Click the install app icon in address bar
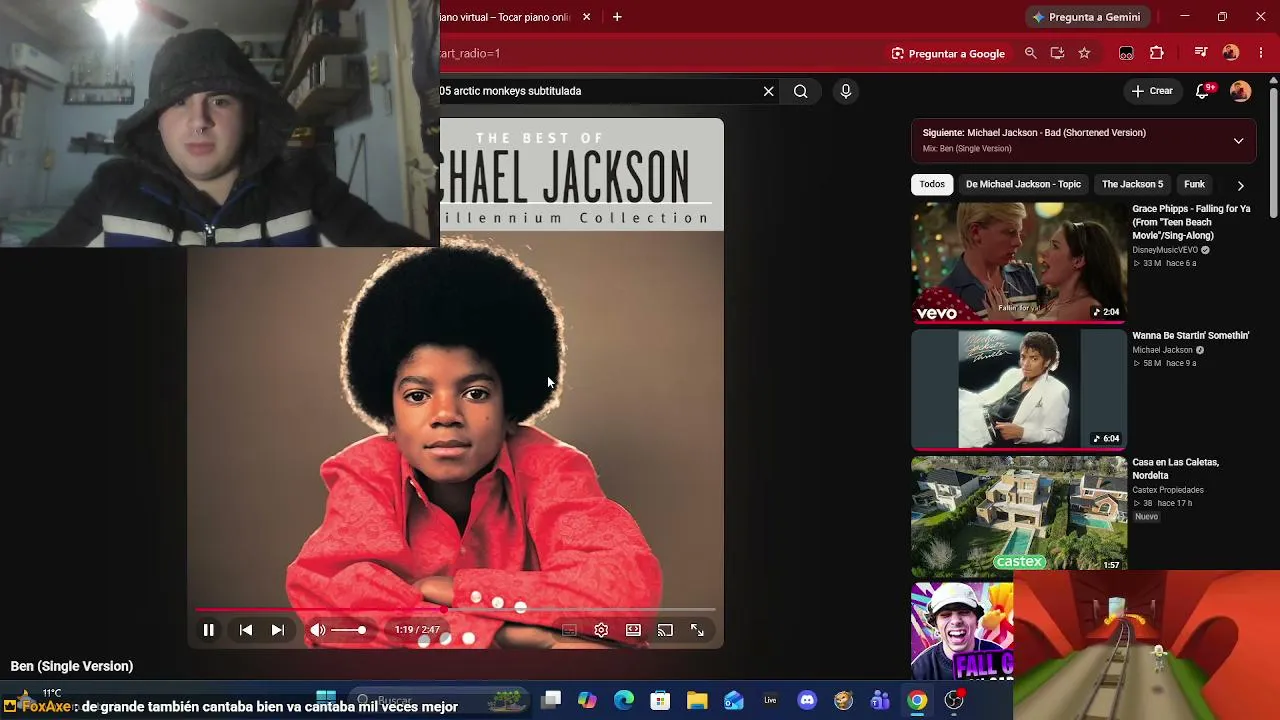This screenshot has width=1280, height=720. (1057, 53)
